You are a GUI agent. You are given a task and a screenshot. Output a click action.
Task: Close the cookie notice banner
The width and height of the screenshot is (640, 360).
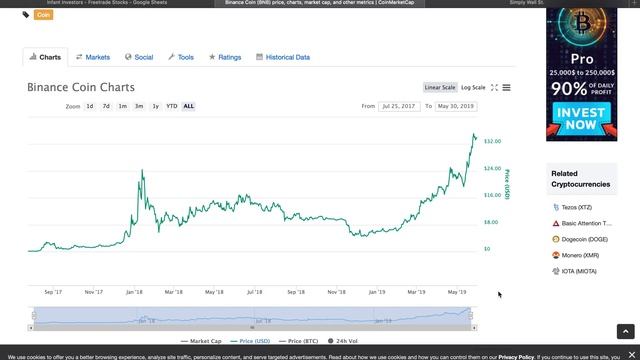coord(632,355)
